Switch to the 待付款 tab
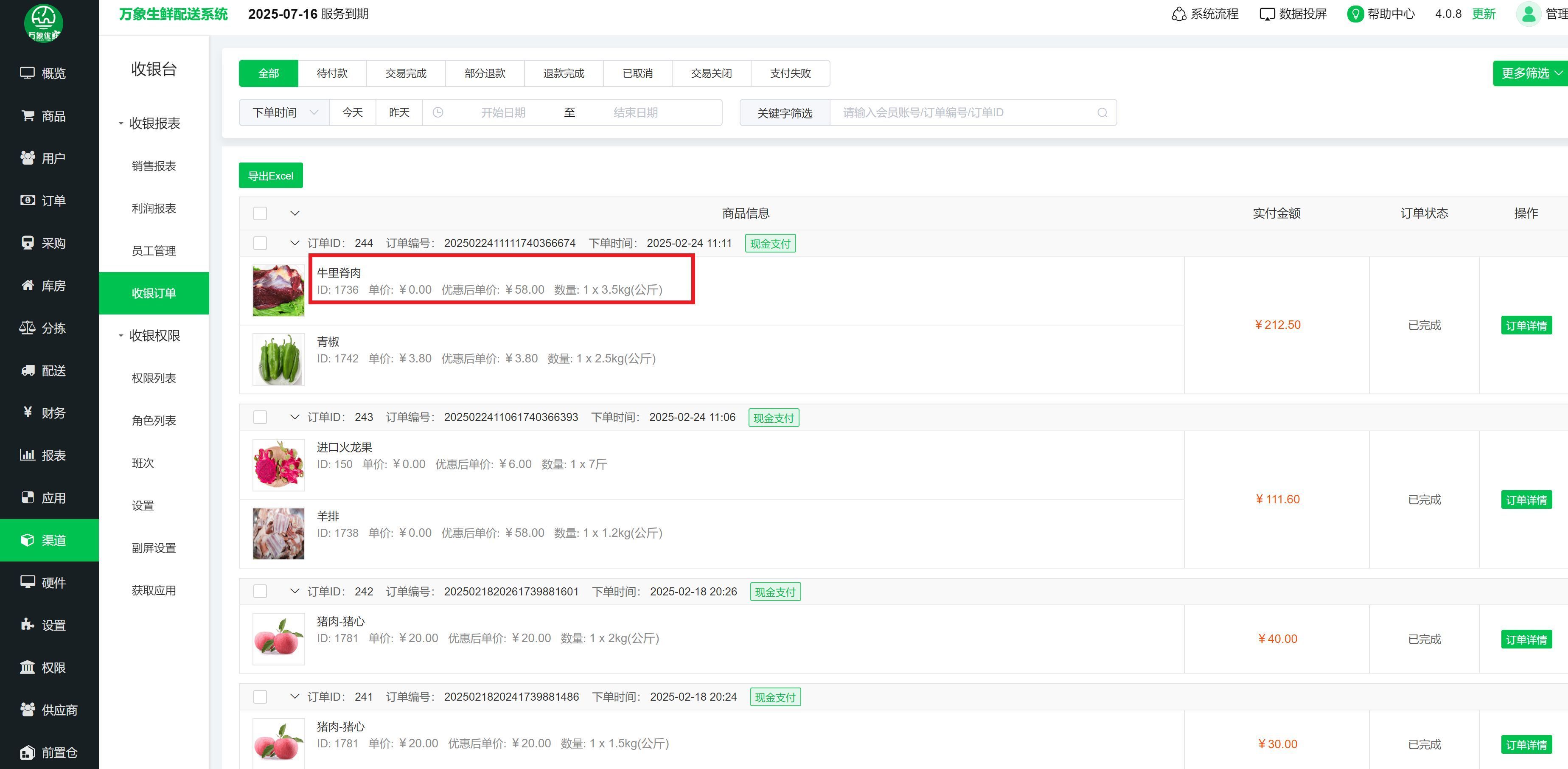Image resolution: width=1568 pixels, height=769 pixels. 332,73
